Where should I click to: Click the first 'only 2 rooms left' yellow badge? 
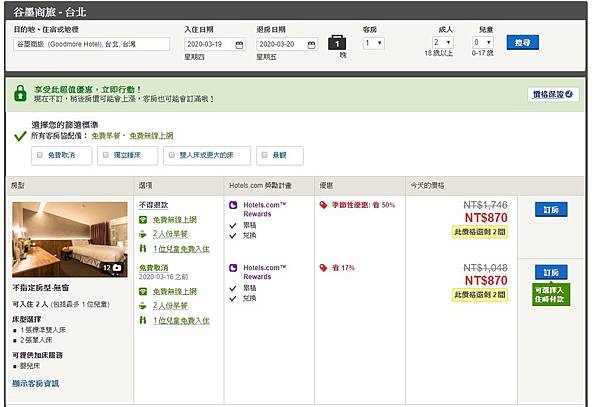tap(480, 232)
